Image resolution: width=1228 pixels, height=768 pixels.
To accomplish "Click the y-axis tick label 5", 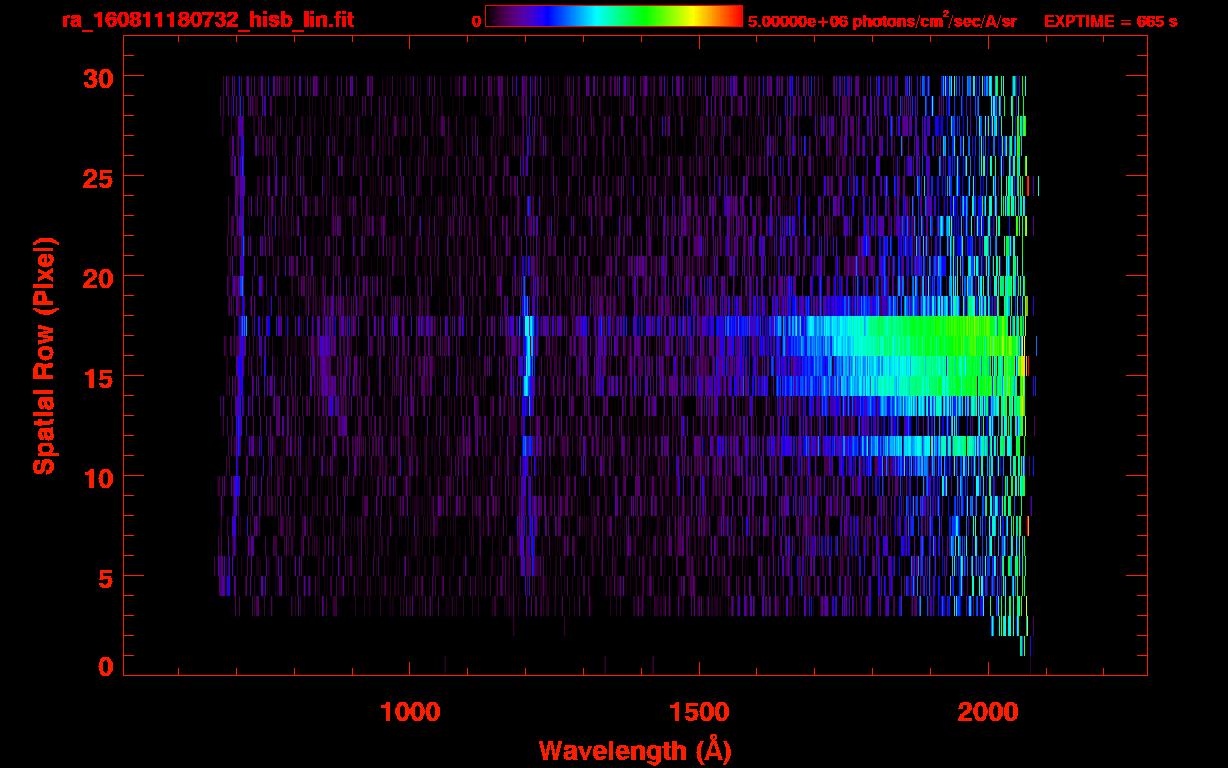I will 104,577.
